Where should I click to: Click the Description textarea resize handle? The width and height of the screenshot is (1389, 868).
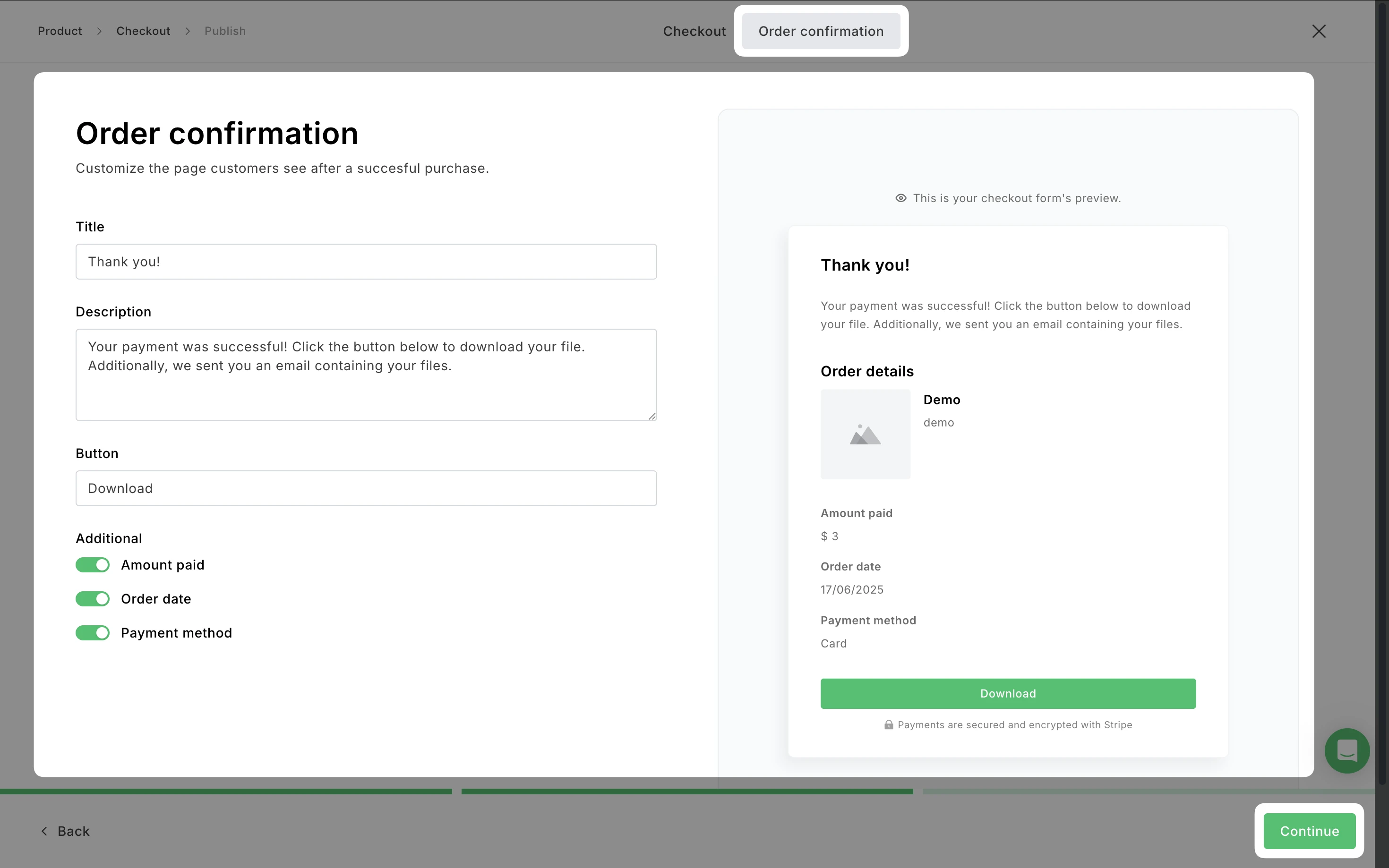click(652, 416)
